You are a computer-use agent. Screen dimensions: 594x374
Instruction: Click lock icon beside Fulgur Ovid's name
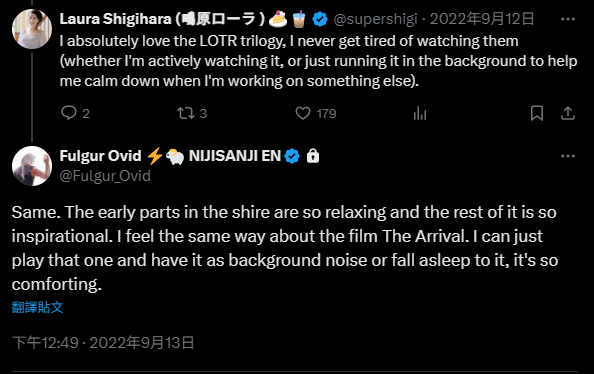click(x=313, y=156)
